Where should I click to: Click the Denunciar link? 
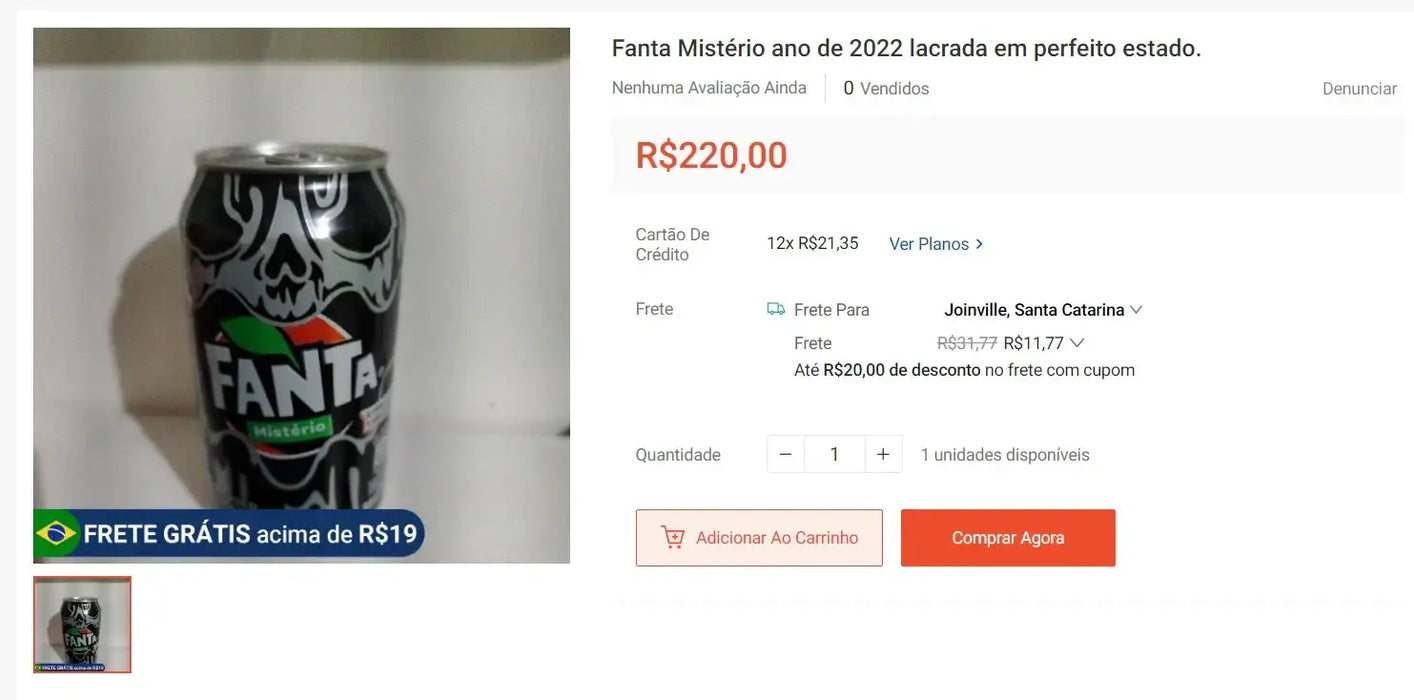(1359, 89)
